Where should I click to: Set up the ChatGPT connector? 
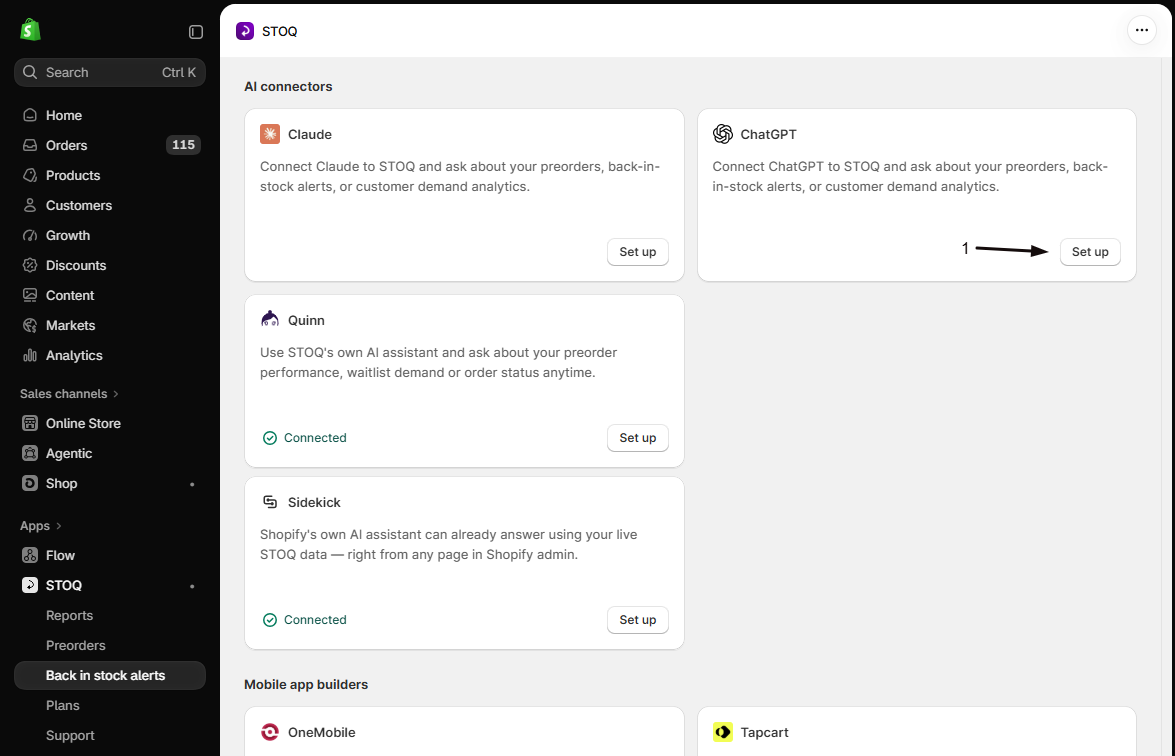click(x=1090, y=252)
